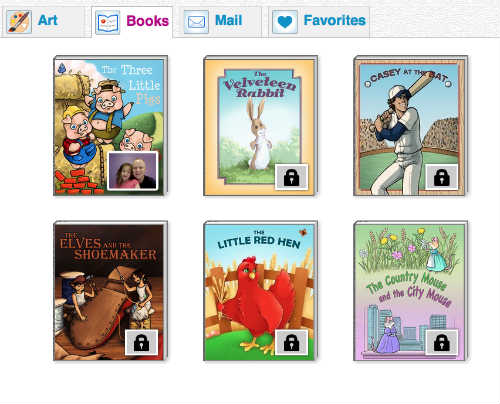The width and height of the screenshot is (500, 404).
Task: Open Casey at the Bat book cover
Action: click(411, 126)
